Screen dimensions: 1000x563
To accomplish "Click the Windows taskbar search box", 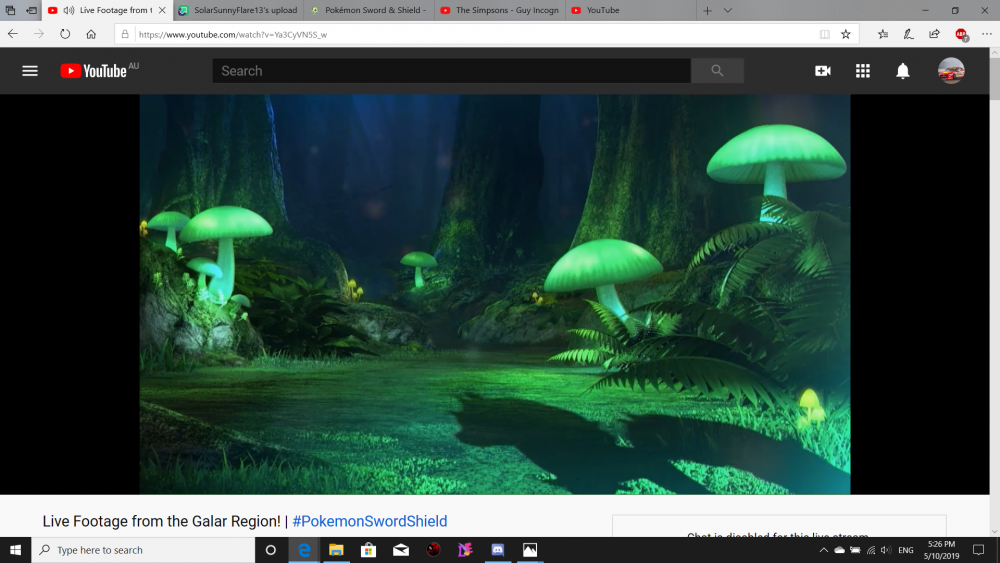I will (x=143, y=550).
